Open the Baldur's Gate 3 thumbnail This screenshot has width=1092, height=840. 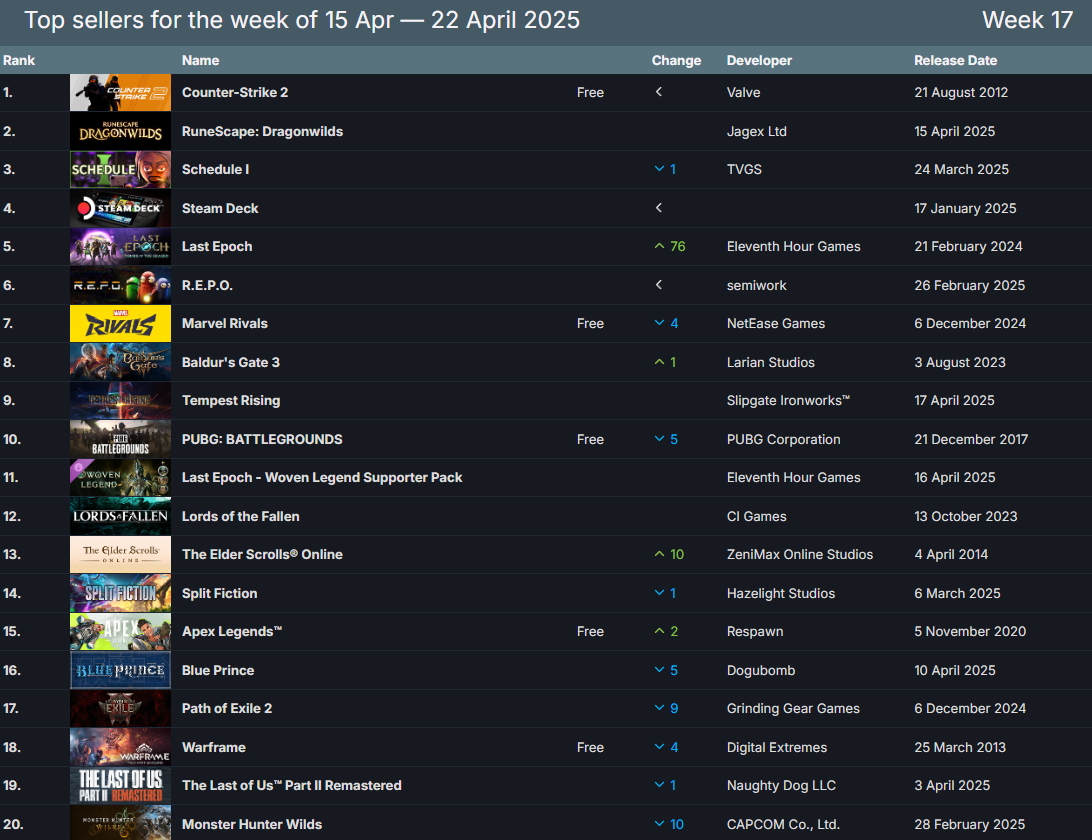[x=120, y=362]
